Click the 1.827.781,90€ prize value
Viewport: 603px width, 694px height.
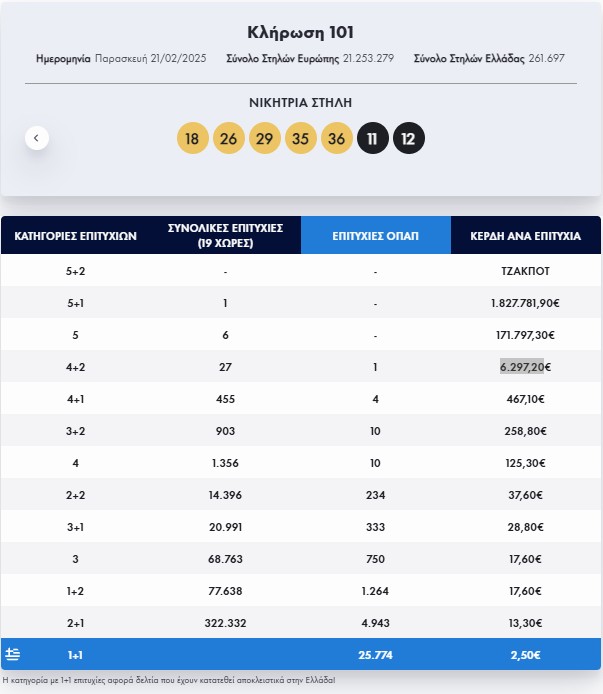(x=525, y=303)
